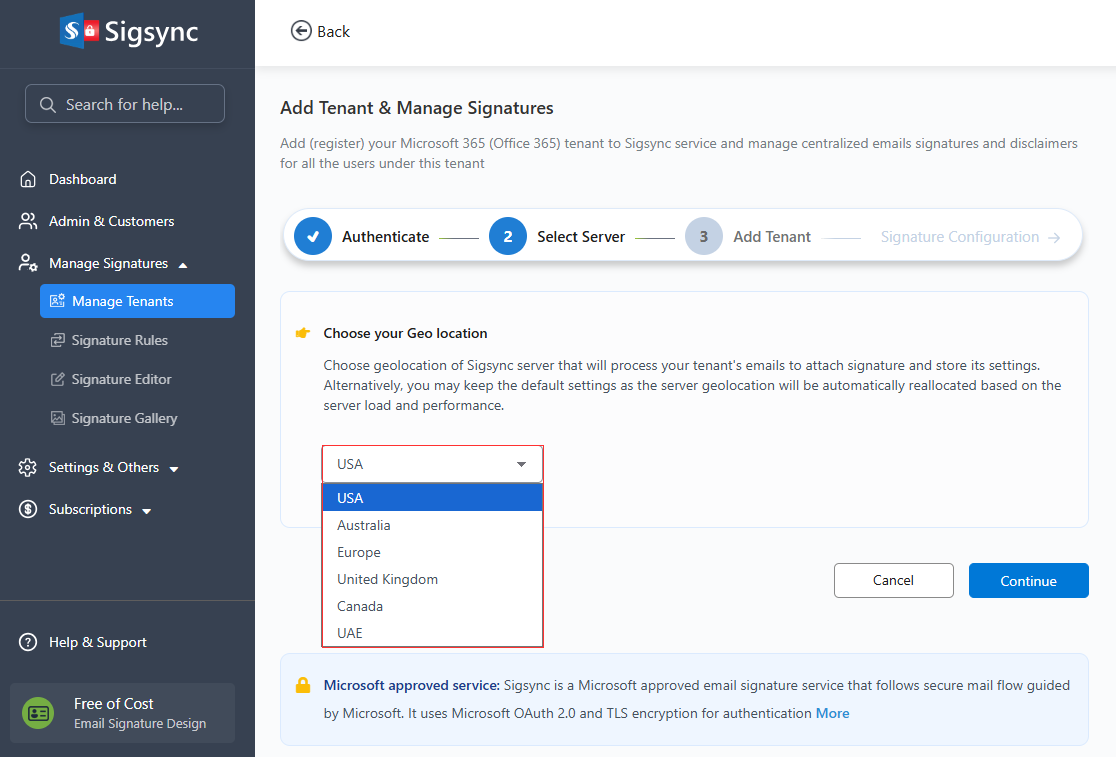Click the Sigsync logo
Image resolution: width=1116 pixels, height=757 pixels.
click(129, 31)
